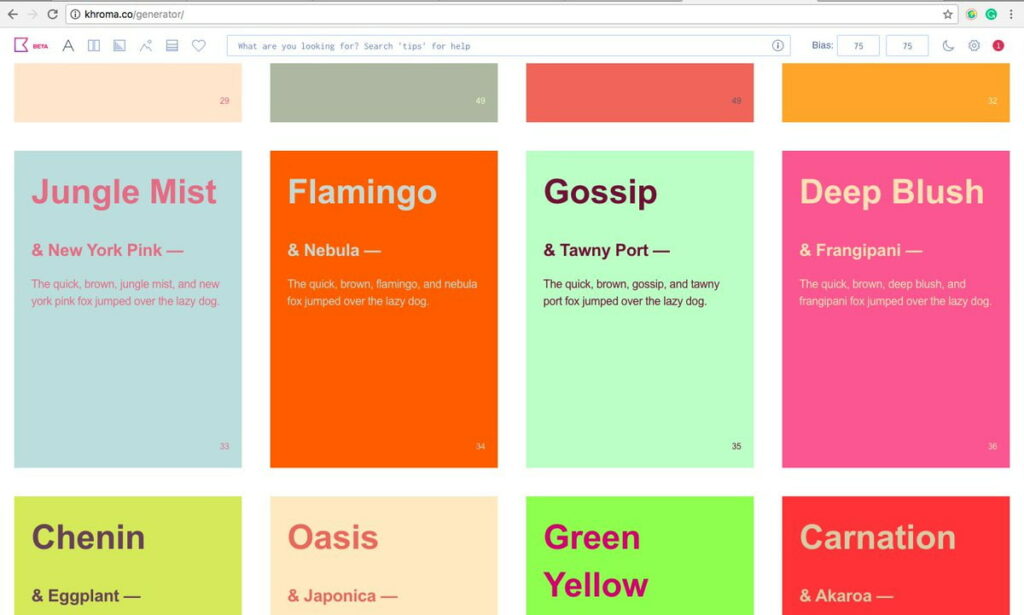1024x615 pixels.
Task: Click the Deep Blush card title
Action: click(892, 192)
